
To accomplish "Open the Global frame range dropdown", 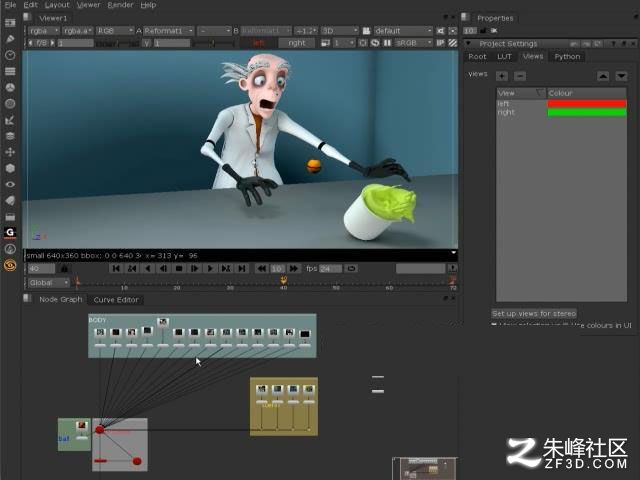I will click(49, 282).
